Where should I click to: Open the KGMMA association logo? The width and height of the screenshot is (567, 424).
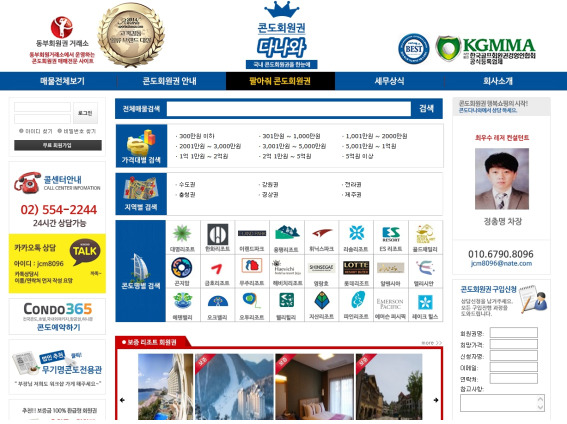[x=486, y=50]
